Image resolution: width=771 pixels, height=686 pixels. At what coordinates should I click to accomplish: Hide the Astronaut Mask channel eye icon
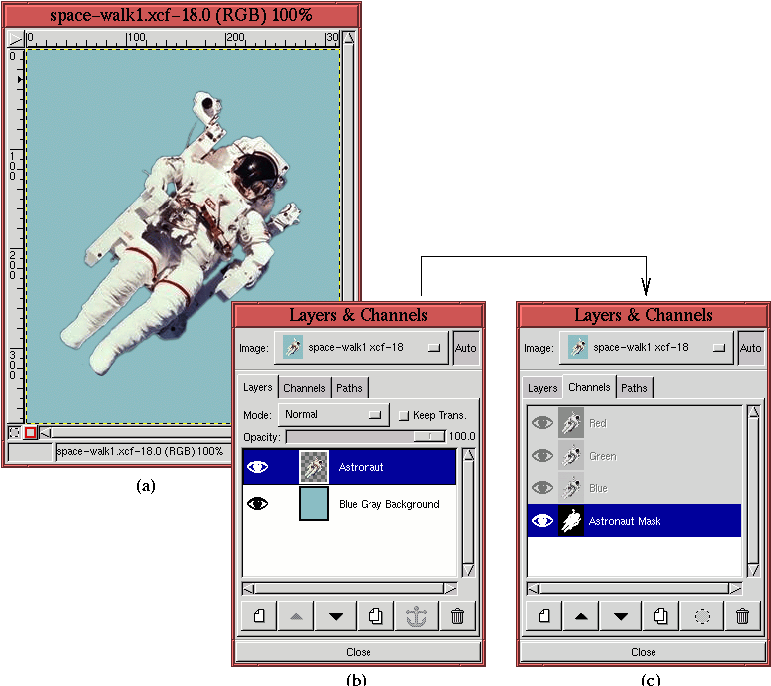point(543,521)
